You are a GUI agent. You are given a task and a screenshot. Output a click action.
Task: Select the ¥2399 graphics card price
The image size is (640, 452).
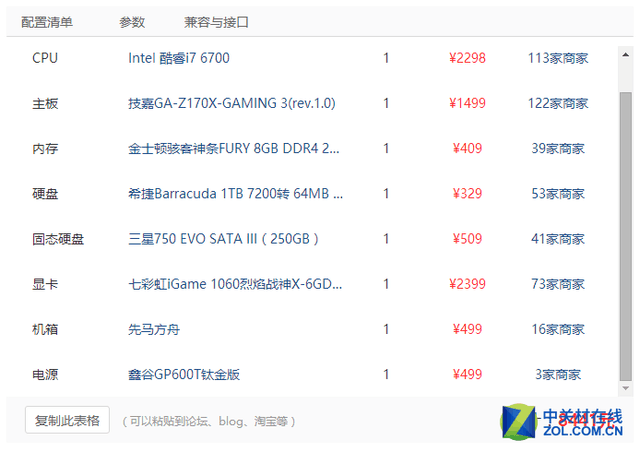(467, 284)
